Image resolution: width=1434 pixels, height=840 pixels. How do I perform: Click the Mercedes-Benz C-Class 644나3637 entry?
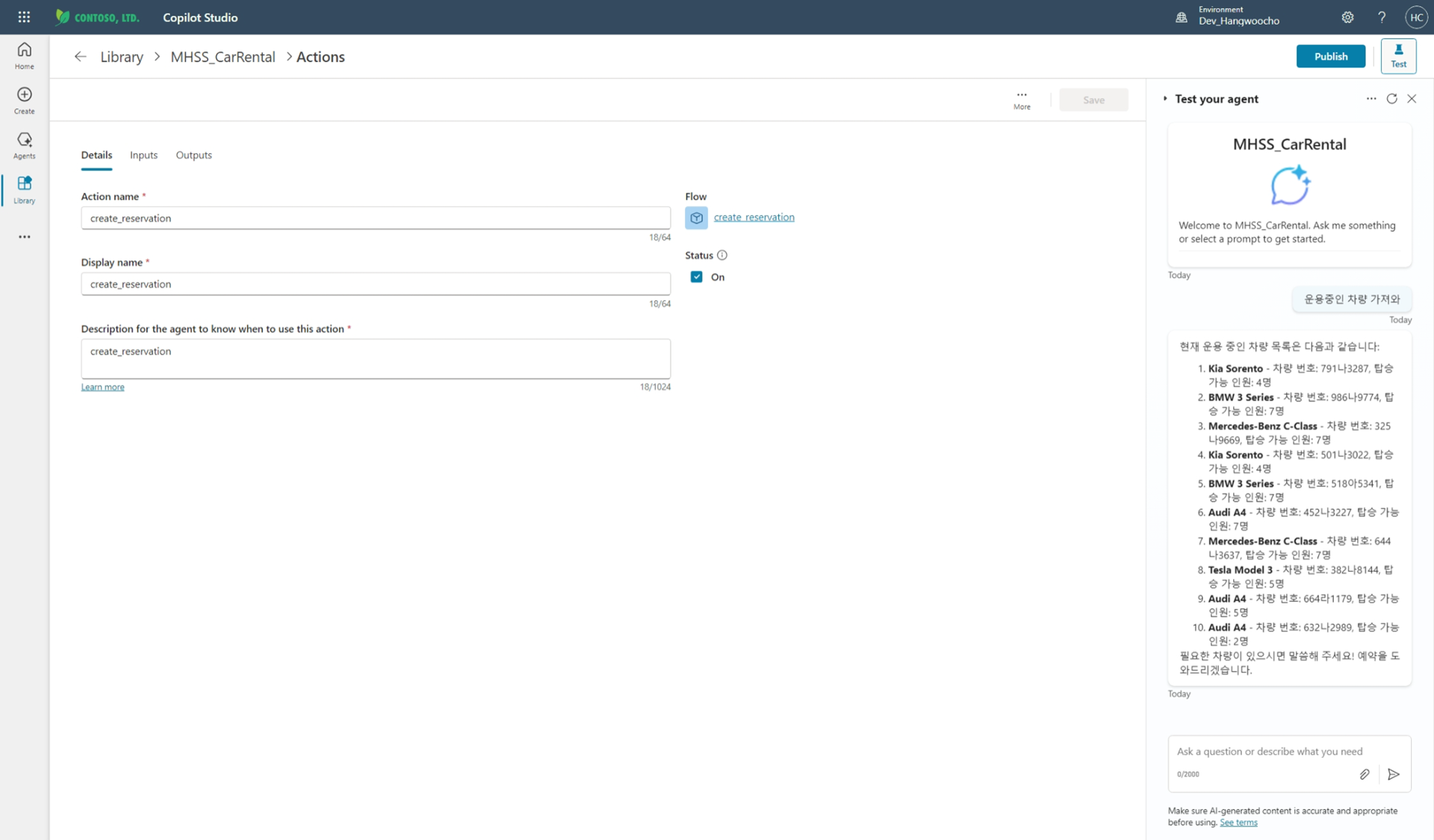[1300, 548]
